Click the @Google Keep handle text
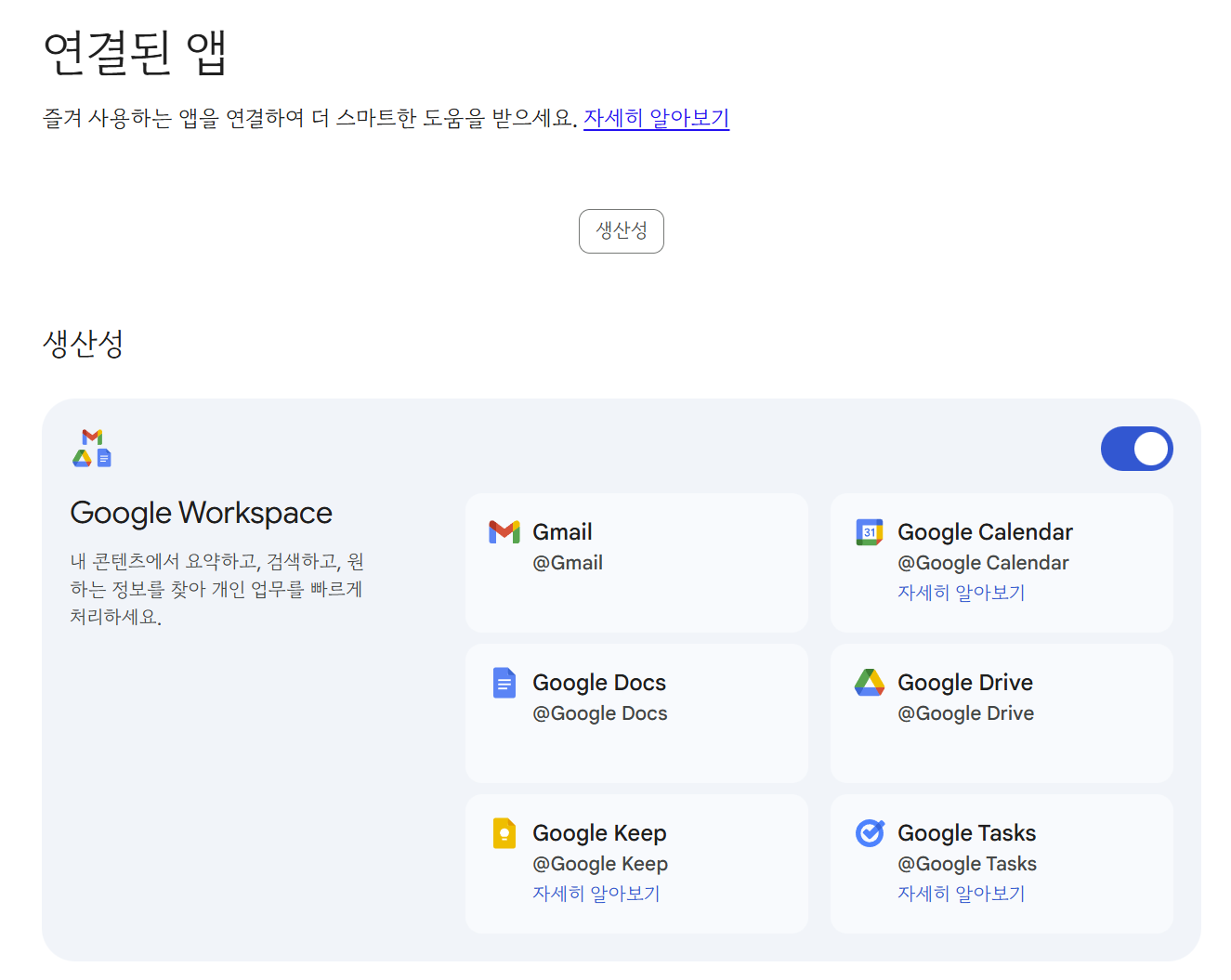 [600, 864]
